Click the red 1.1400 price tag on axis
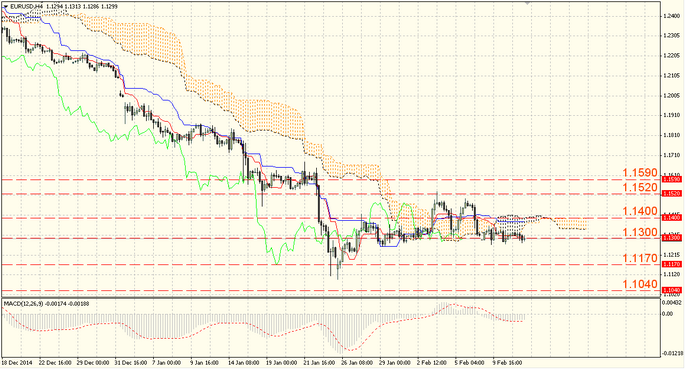Viewport: 685px width, 369px height. [671, 217]
